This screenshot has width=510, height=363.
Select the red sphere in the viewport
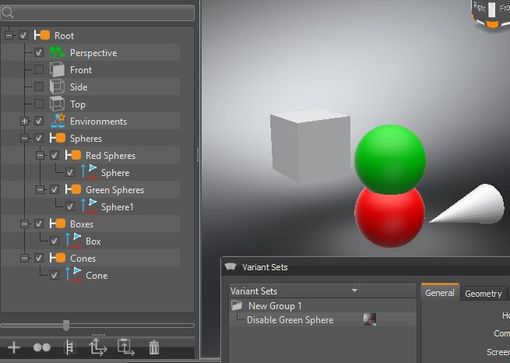point(389,220)
